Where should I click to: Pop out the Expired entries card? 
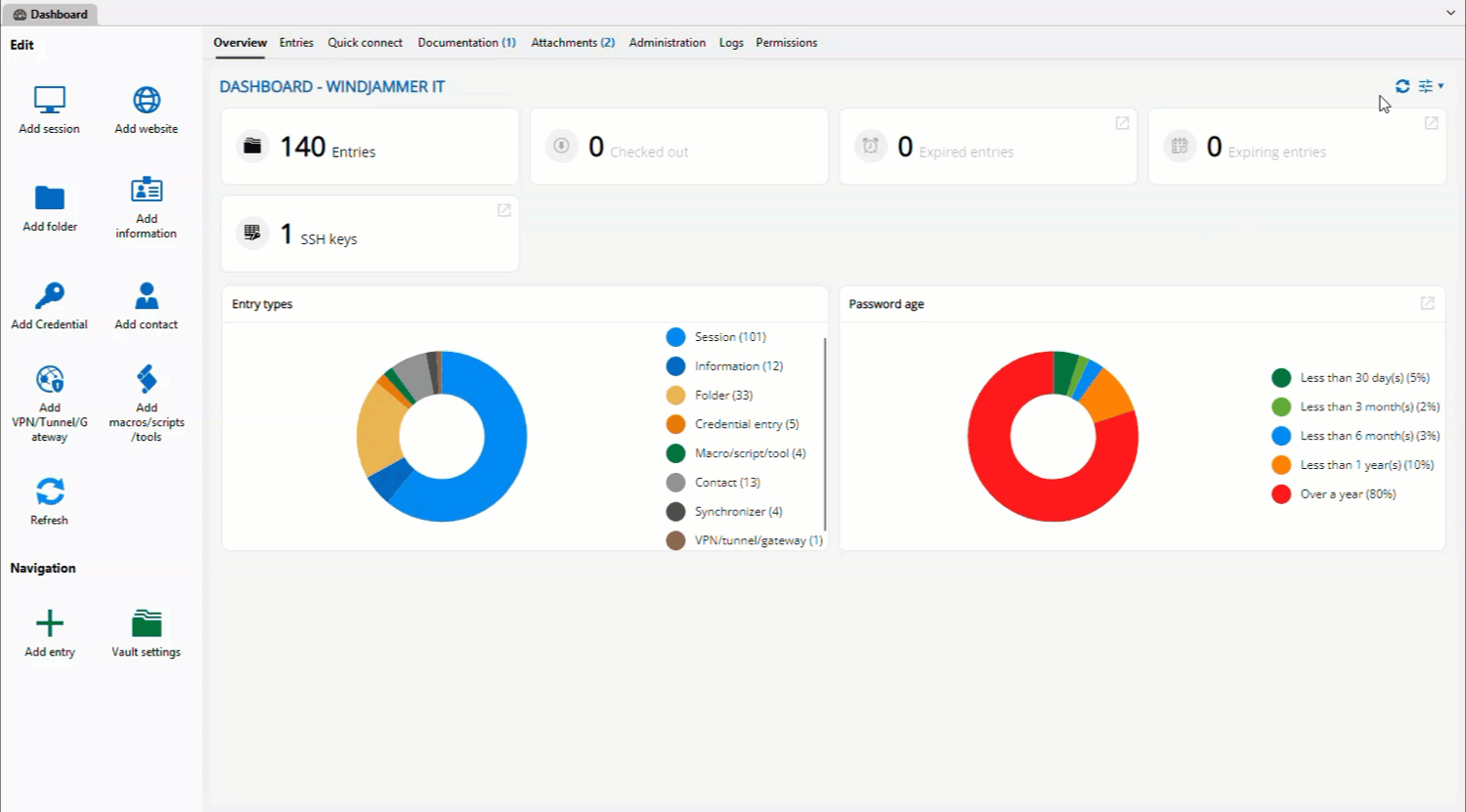(x=1121, y=123)
